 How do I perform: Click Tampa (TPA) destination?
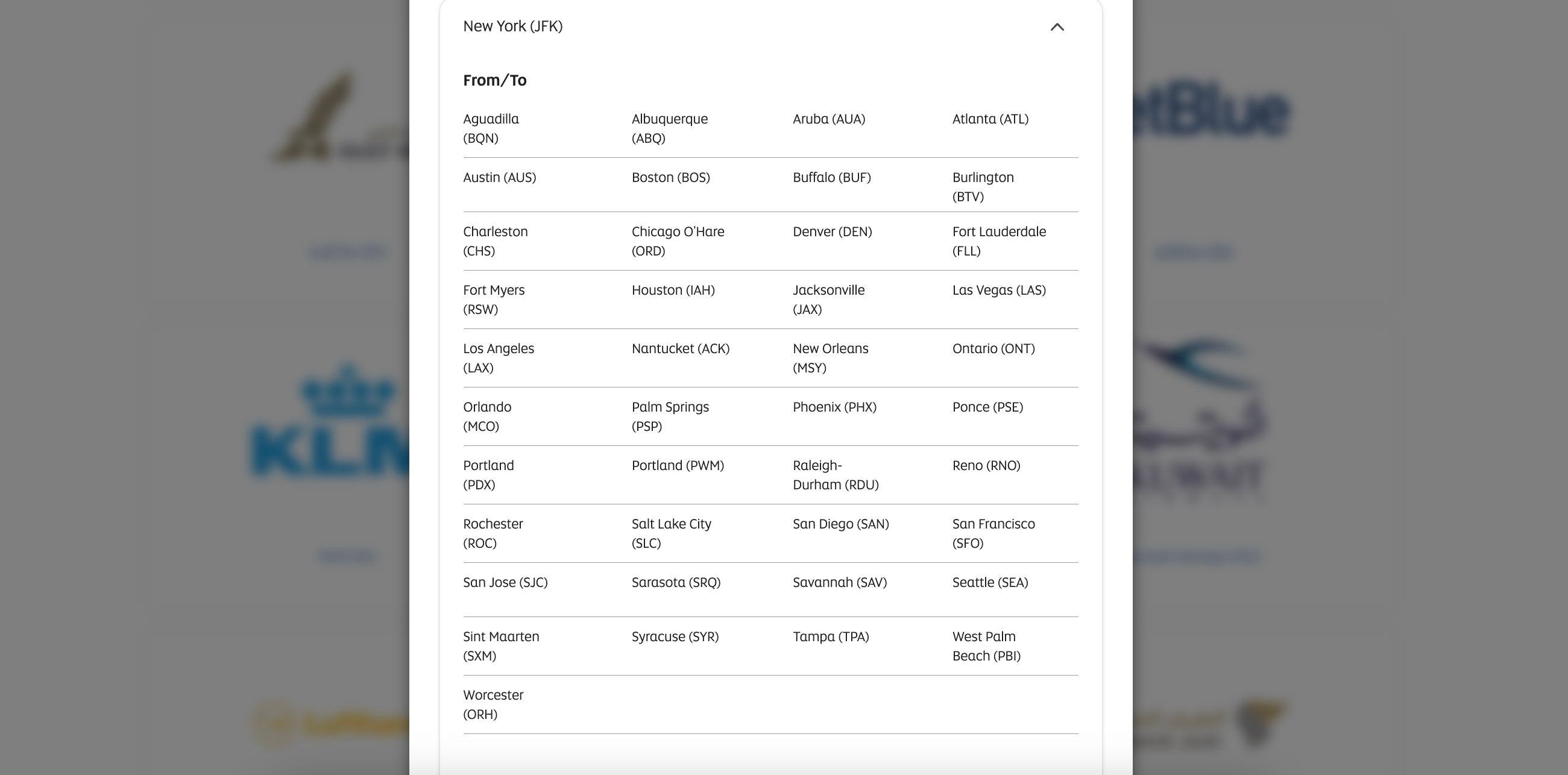pos(830,636)
